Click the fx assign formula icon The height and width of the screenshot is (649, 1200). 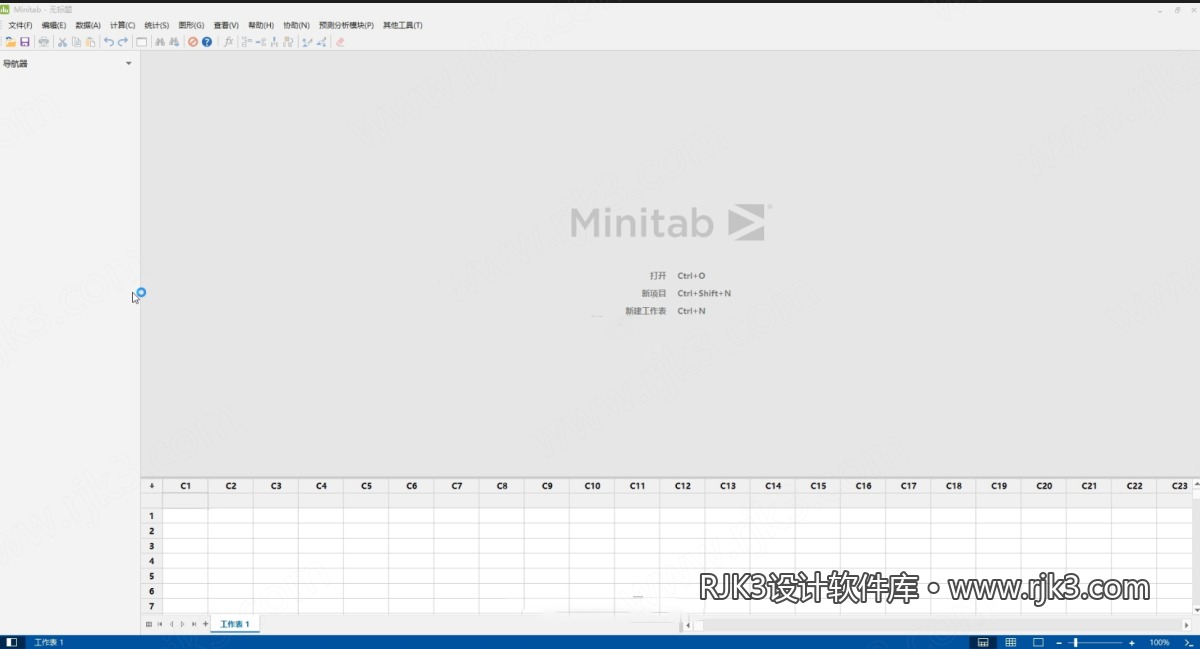(228, 42)
